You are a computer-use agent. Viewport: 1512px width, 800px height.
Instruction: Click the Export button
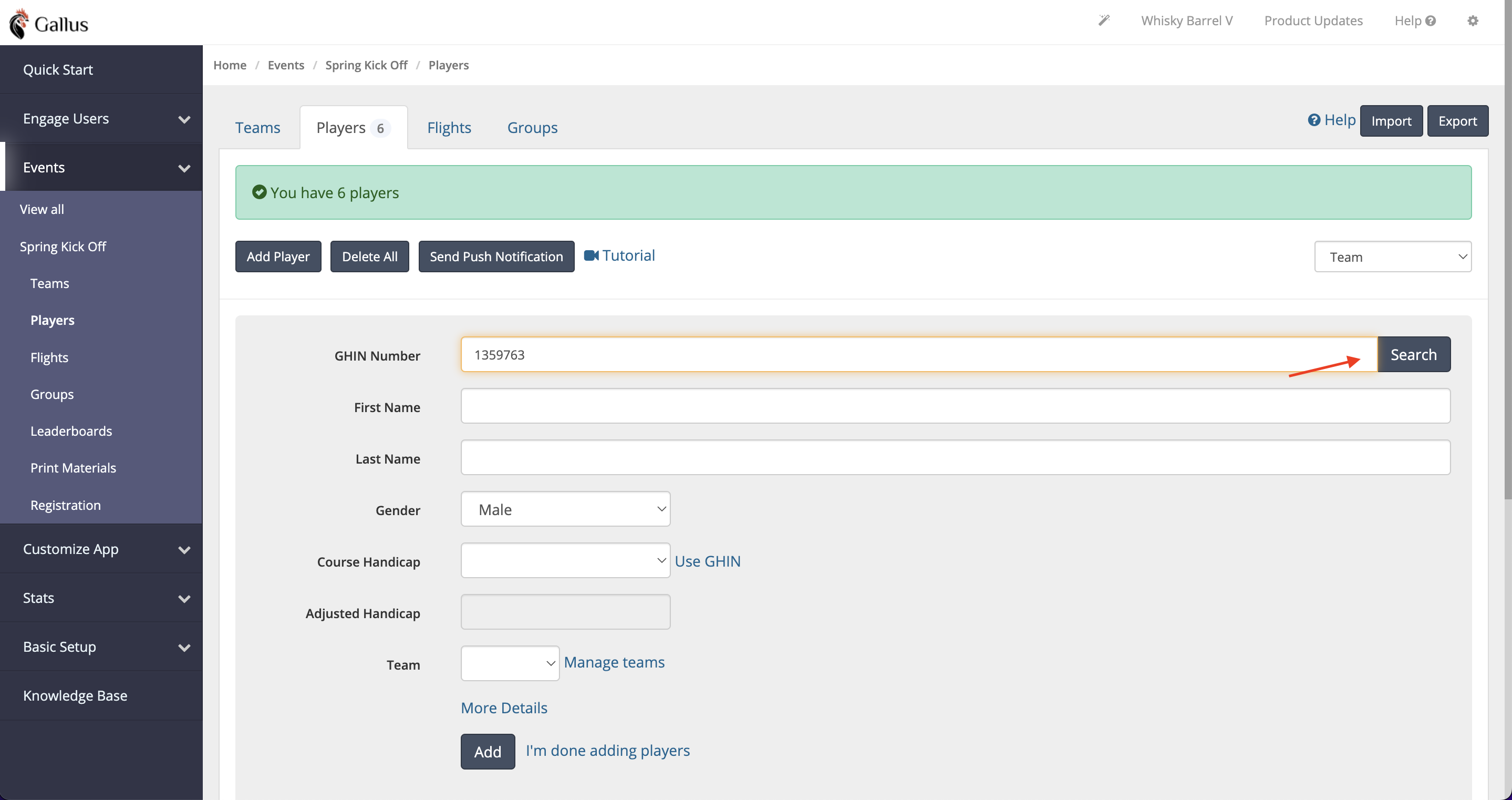(x=1457, y=121)
